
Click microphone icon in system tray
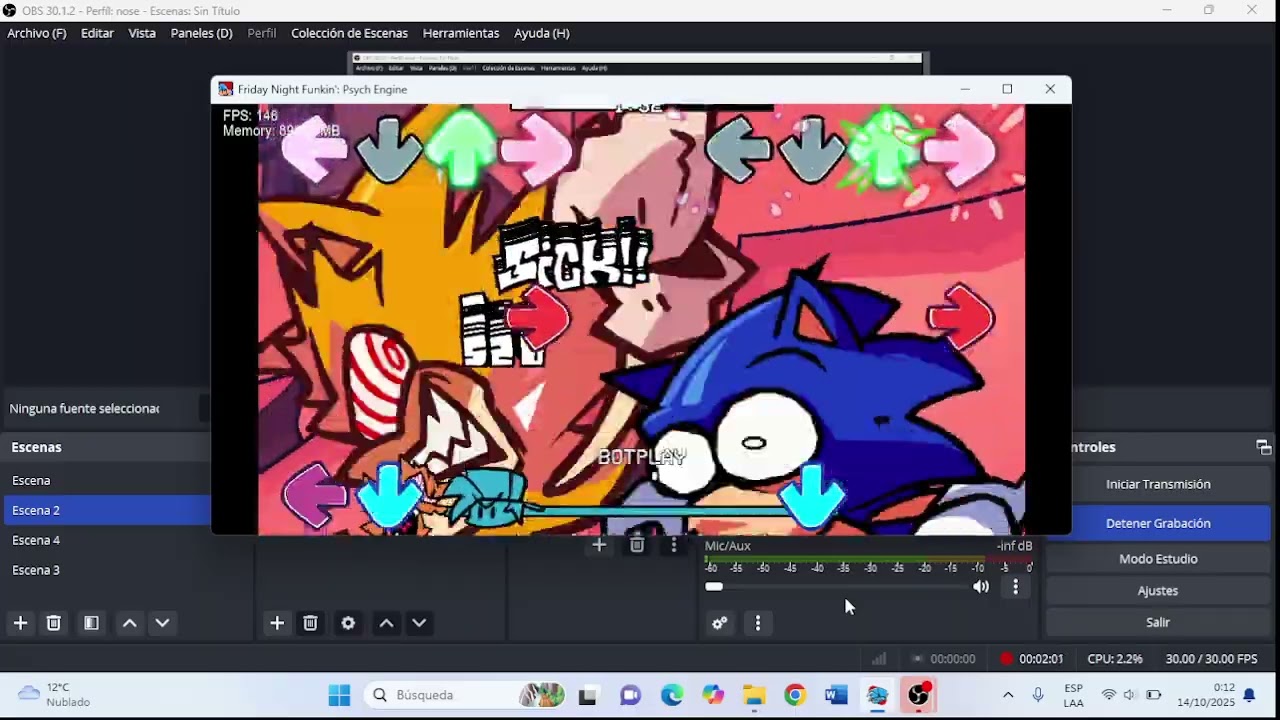1038,695
